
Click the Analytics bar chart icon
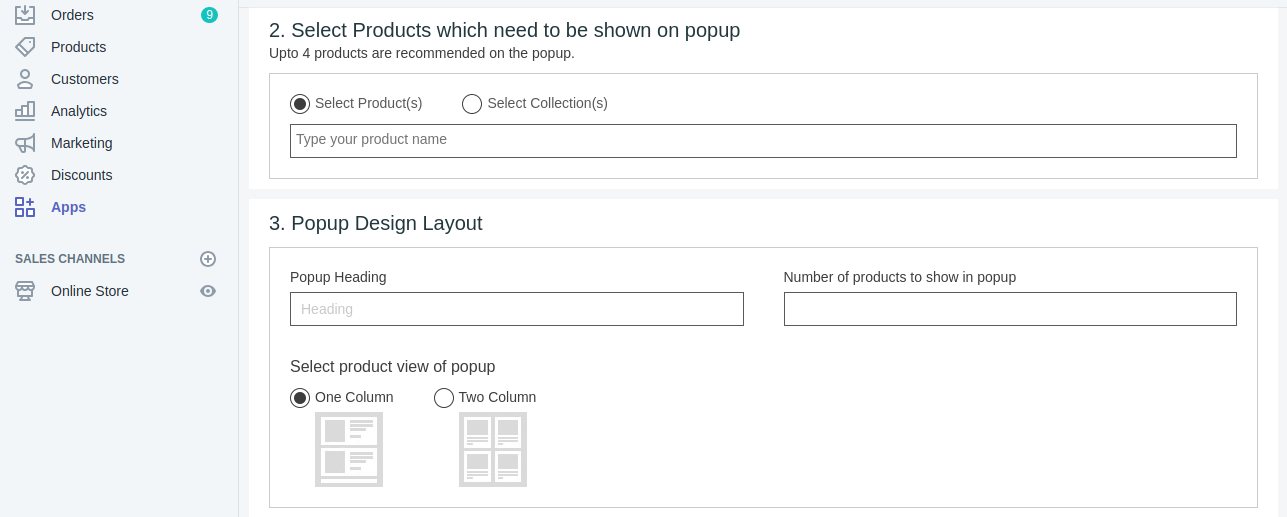[25, 111]
